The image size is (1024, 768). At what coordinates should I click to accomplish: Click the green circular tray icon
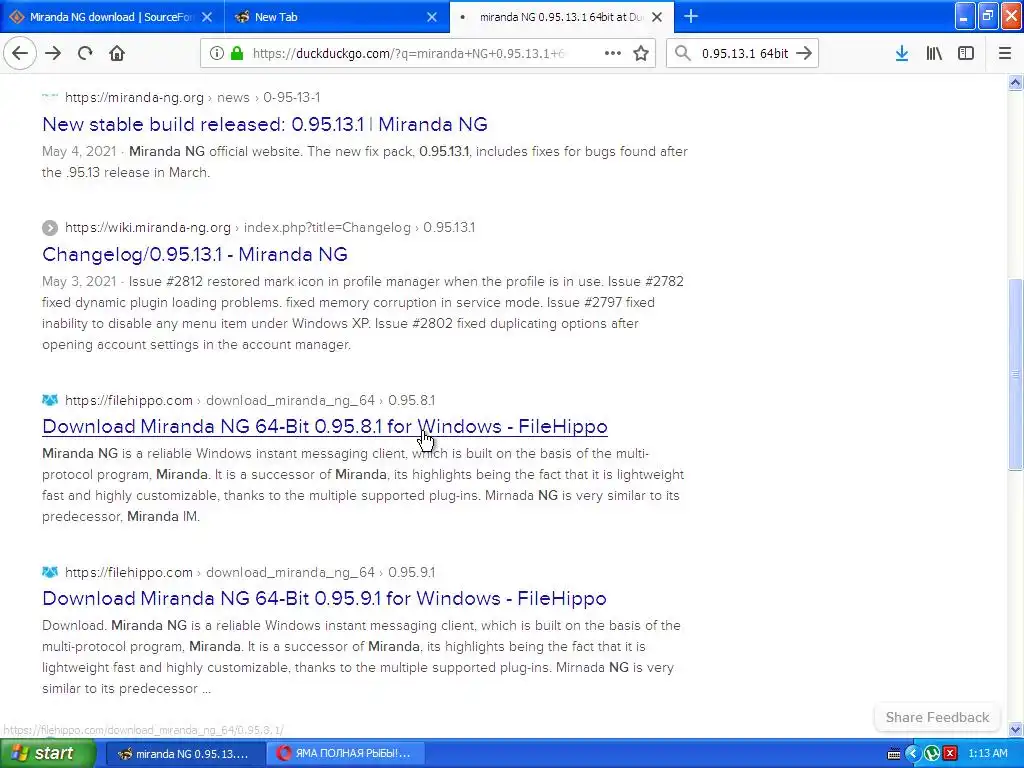[x=932, y=754]
